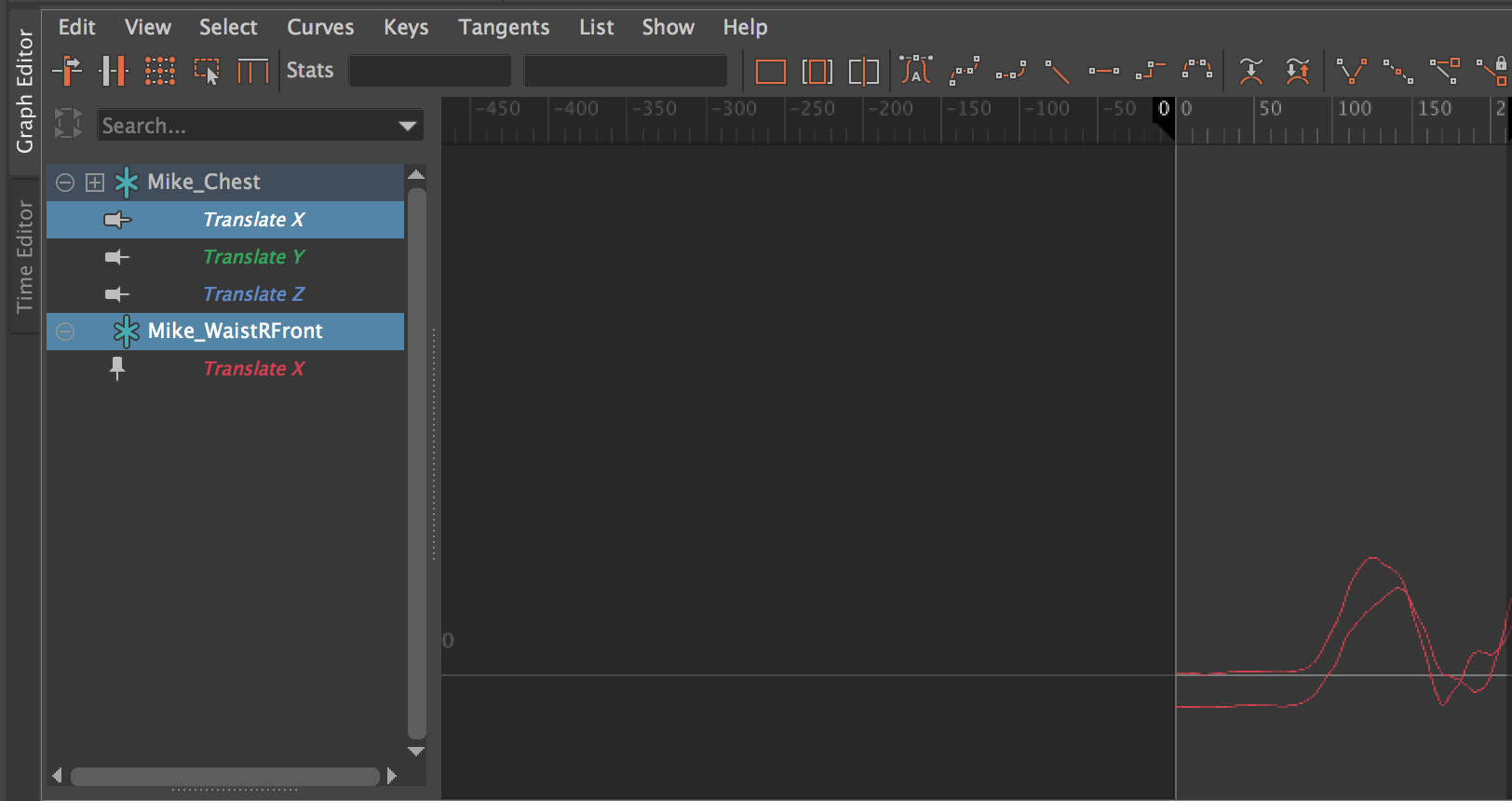Click the outliner horizontal scrollbar
This screenshot has height=801, width=1512.
pos(224,777)
